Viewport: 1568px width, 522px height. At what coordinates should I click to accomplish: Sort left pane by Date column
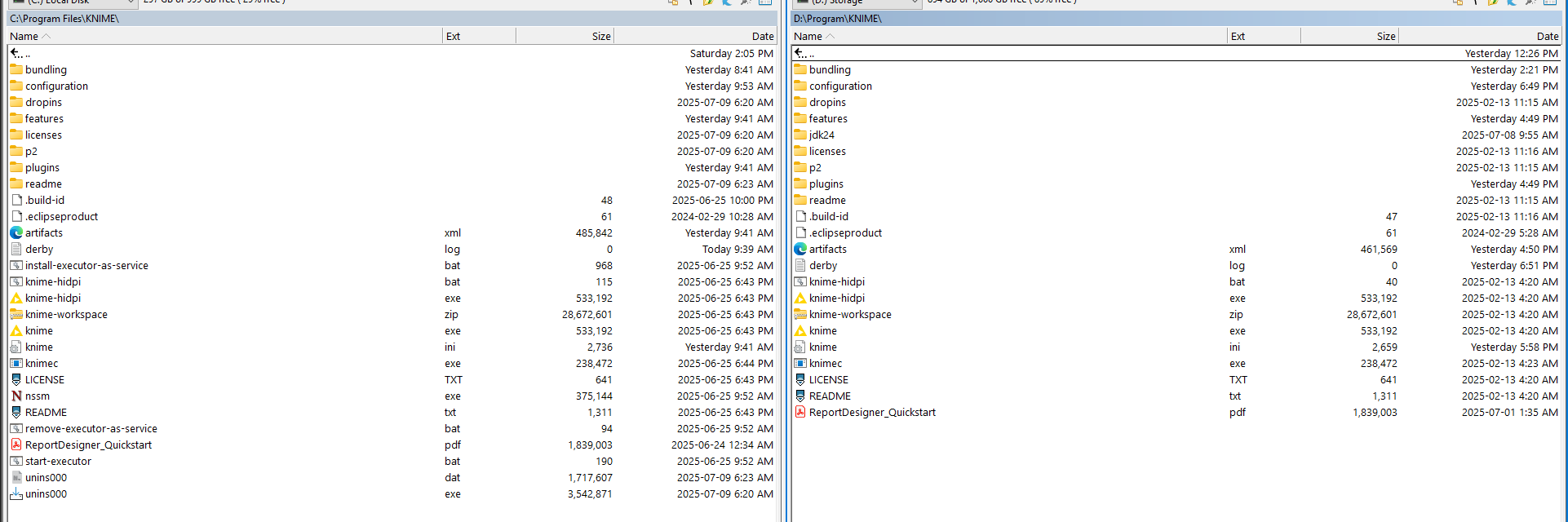[762, 36]
